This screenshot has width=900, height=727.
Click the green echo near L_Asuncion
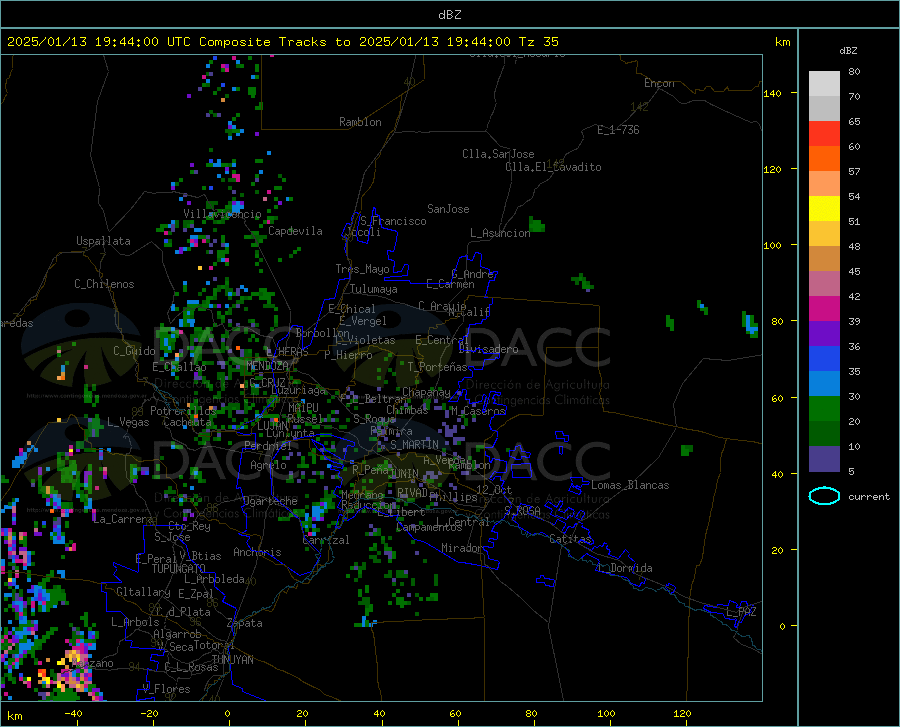click(x=537, y=224)
